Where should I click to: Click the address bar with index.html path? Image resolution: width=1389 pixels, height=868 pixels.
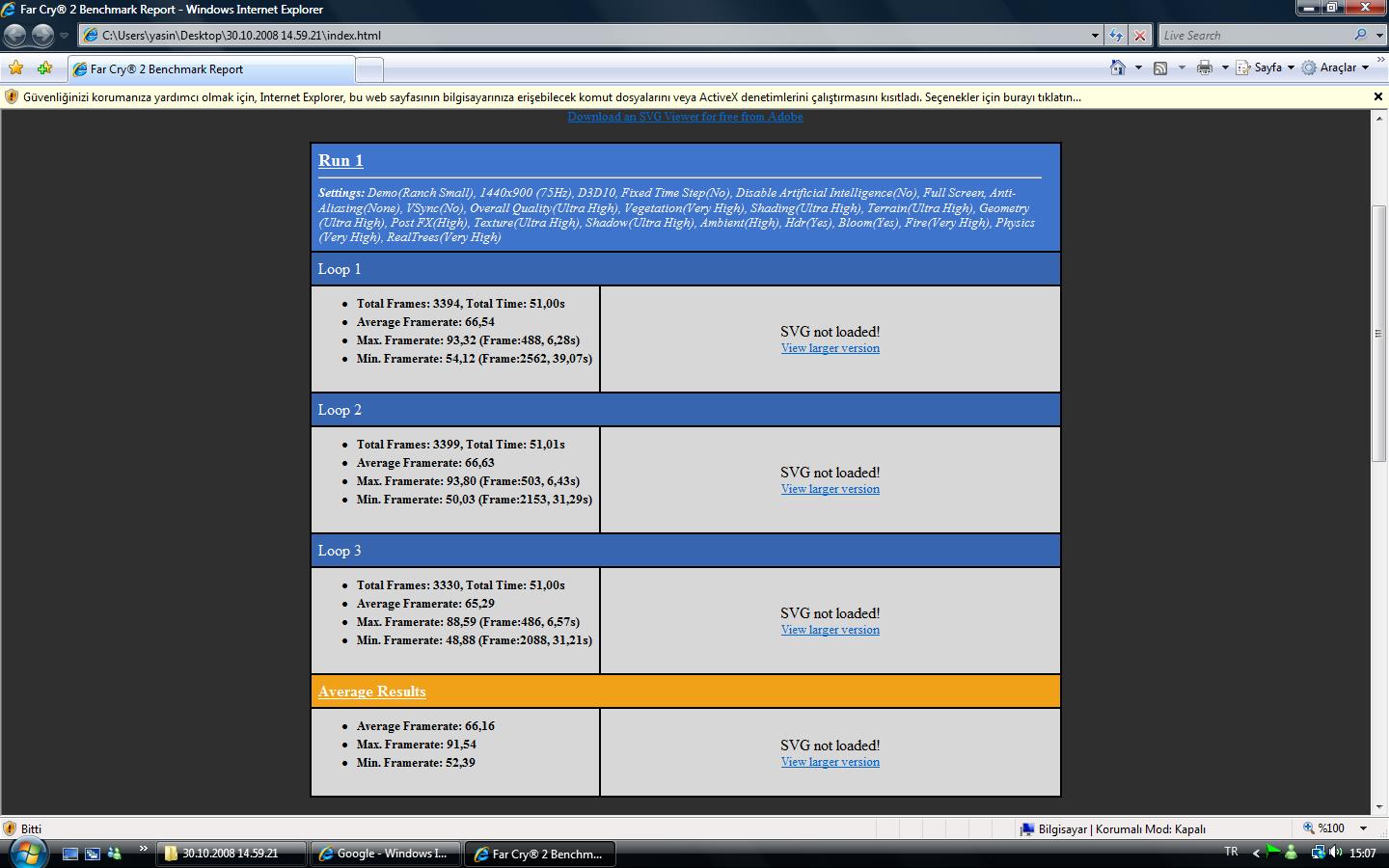point(584,36)
